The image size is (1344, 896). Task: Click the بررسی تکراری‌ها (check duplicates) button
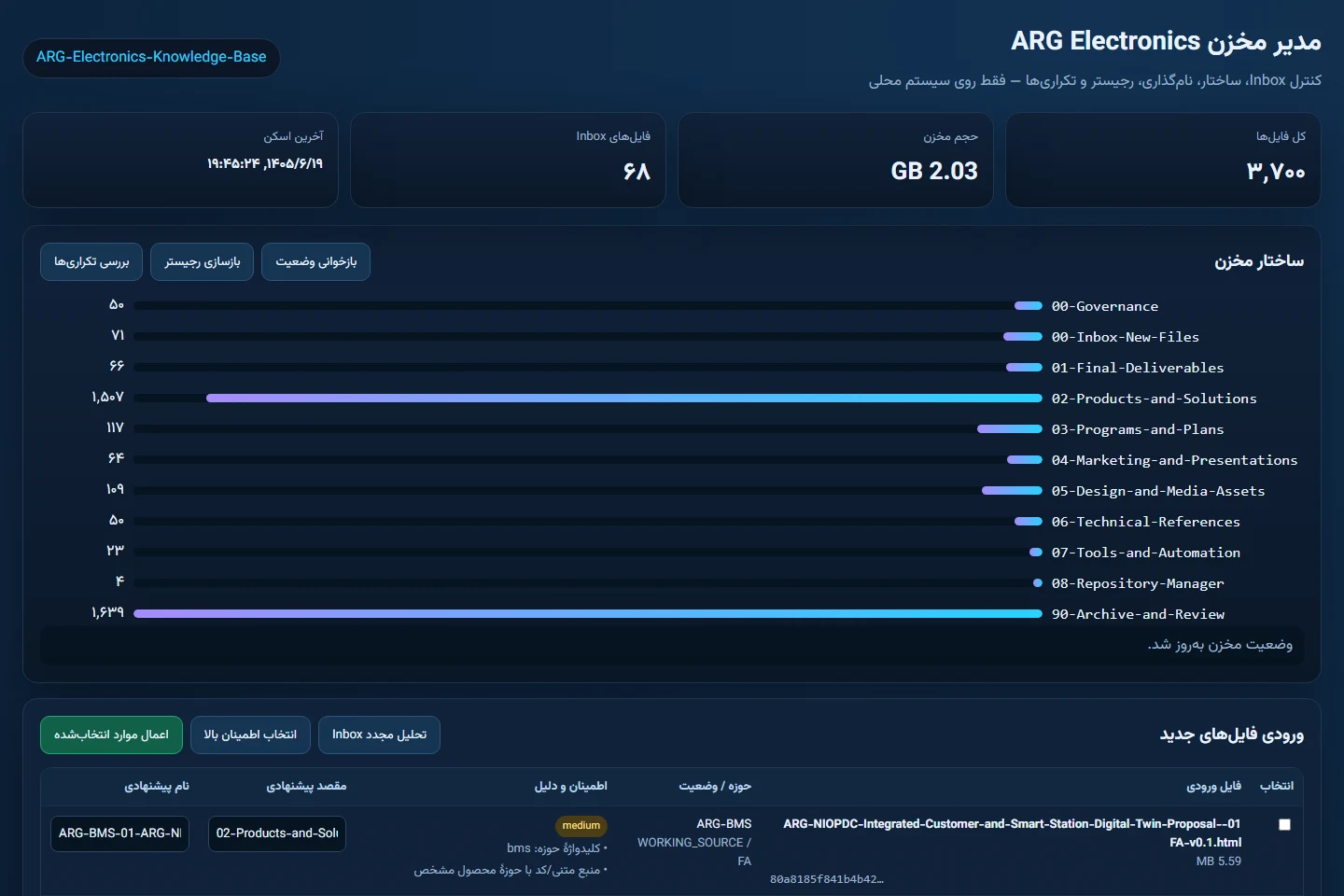click(x=91, y=261)
